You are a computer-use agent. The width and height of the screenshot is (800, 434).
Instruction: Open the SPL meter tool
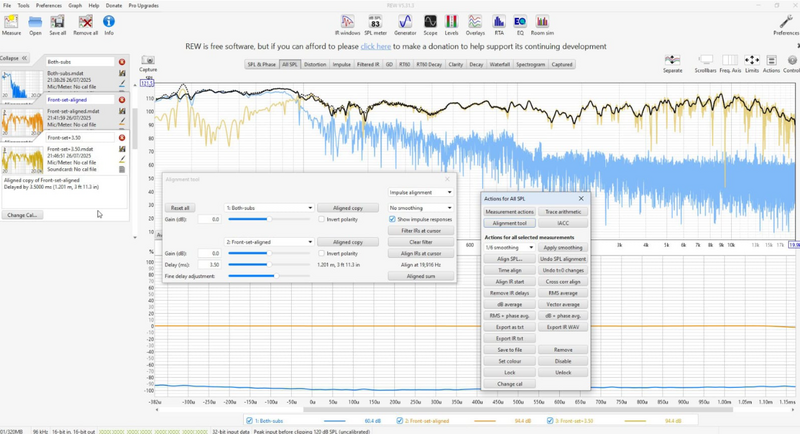point(376,25)
